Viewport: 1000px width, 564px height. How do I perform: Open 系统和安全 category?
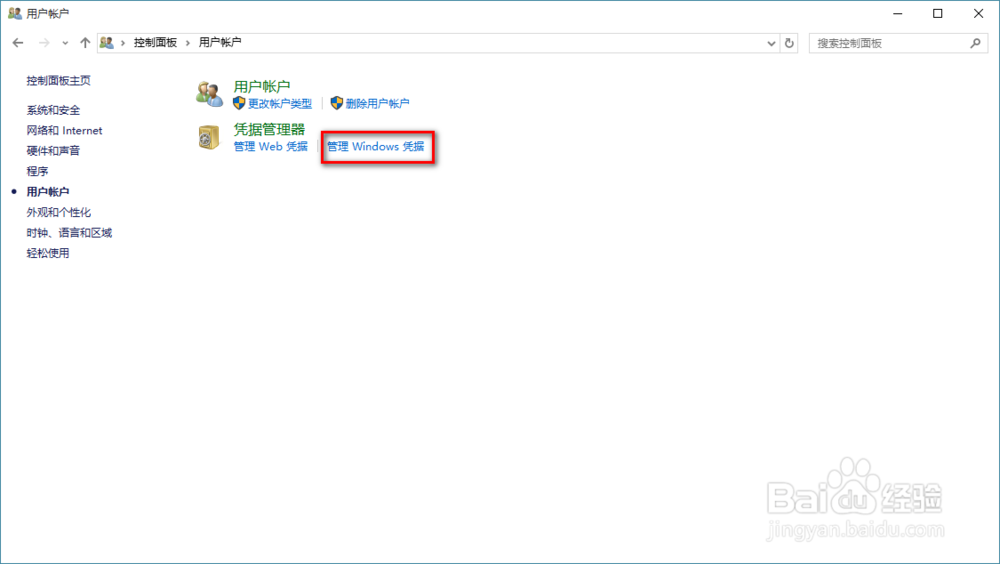[53, 110]
